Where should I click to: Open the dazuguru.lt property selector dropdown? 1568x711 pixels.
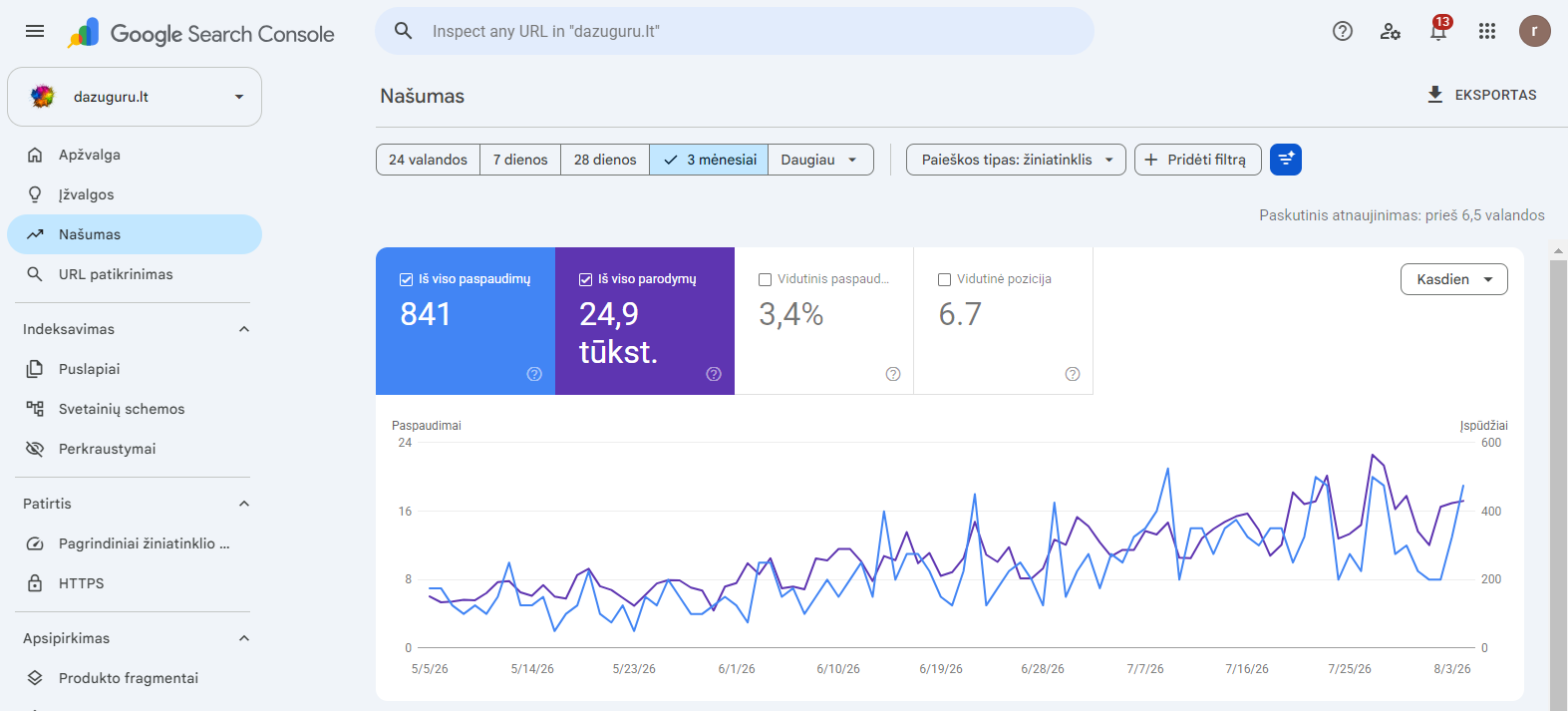pos(135,97)
